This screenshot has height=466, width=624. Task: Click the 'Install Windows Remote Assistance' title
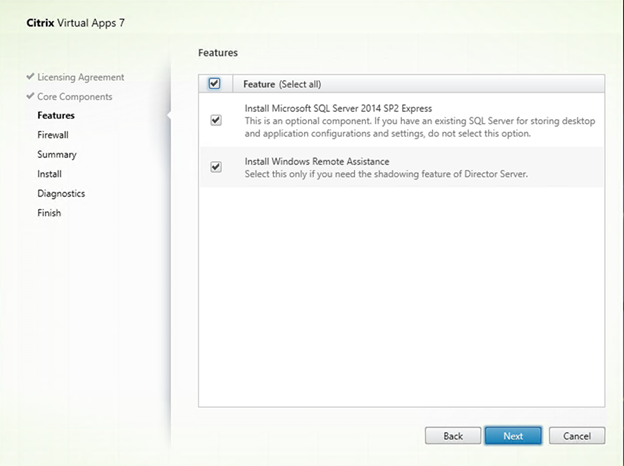[x=317, y=162]
